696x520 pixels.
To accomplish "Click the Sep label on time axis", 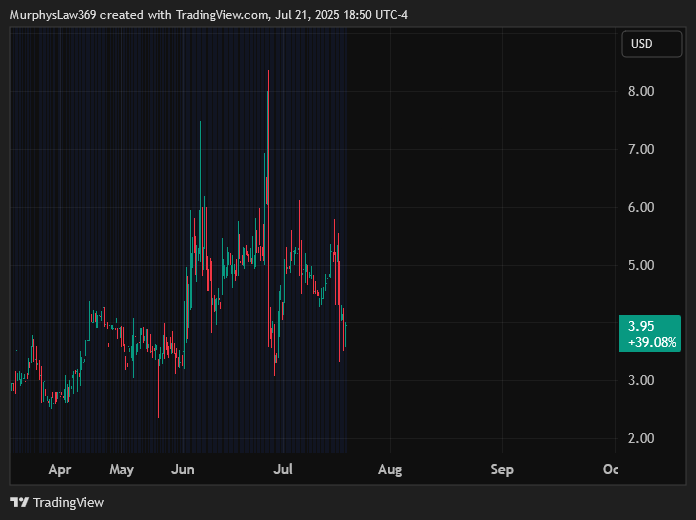I will (502, 470).
